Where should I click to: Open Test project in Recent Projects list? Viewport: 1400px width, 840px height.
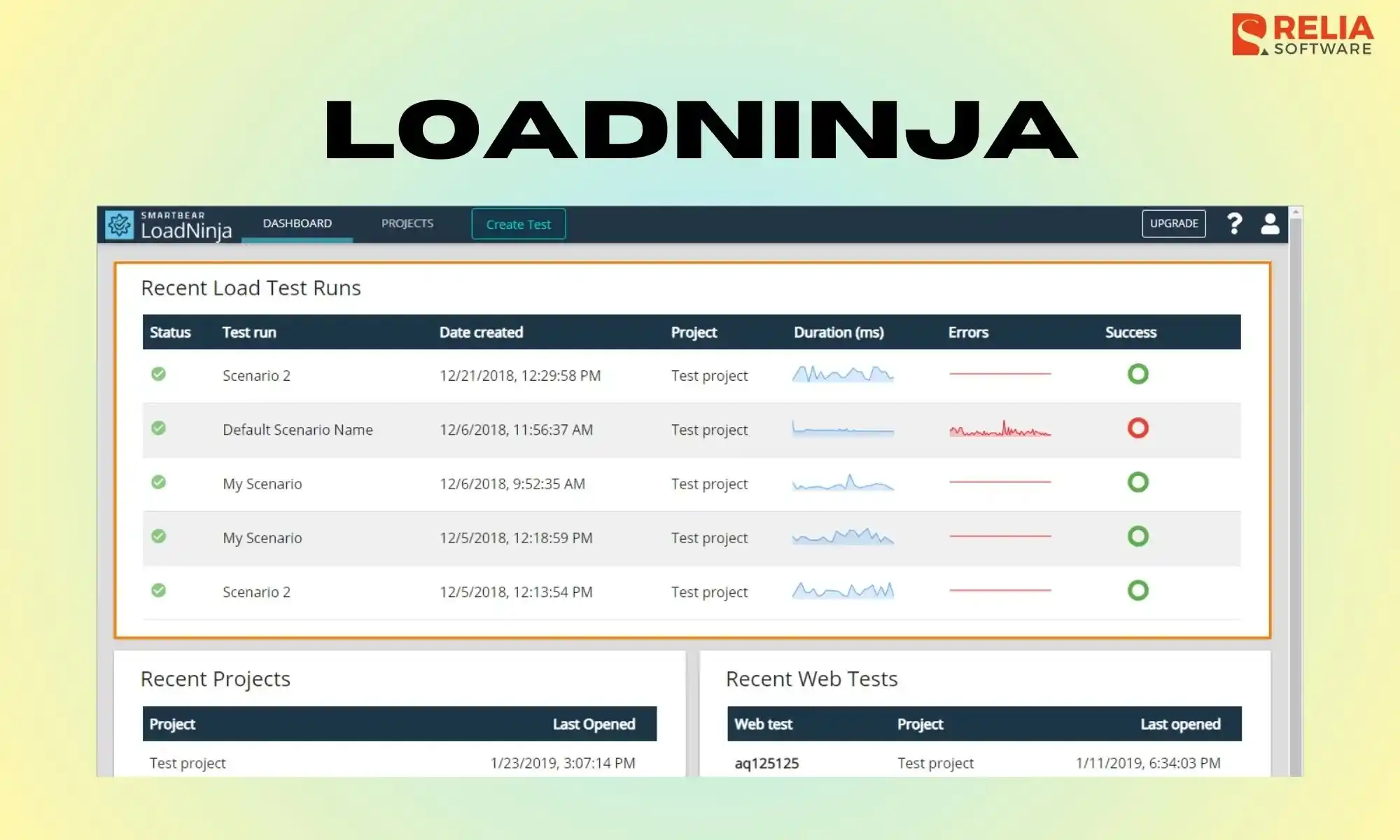click(188, 763)
